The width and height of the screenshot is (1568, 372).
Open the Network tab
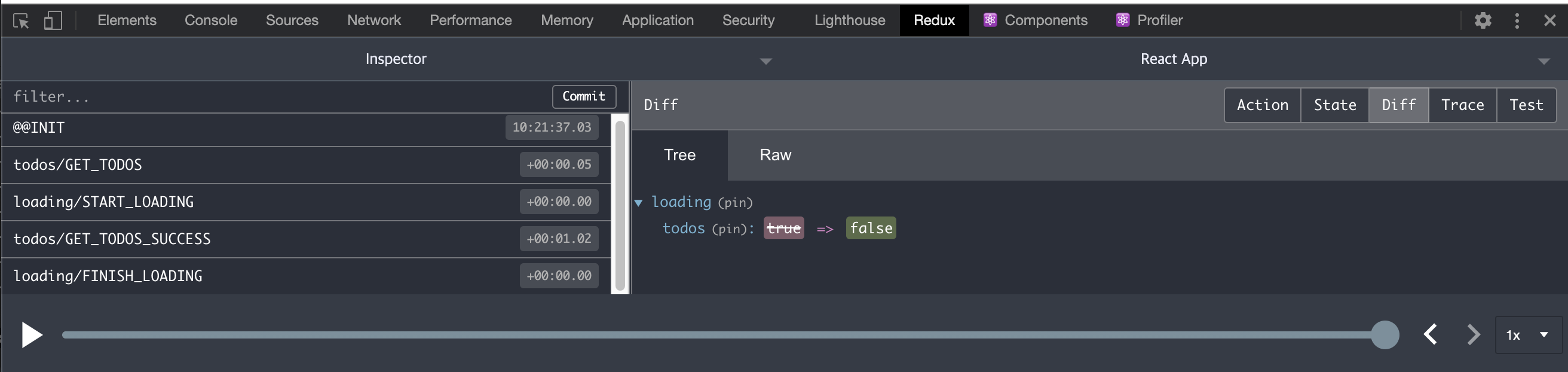coord(373,20)
